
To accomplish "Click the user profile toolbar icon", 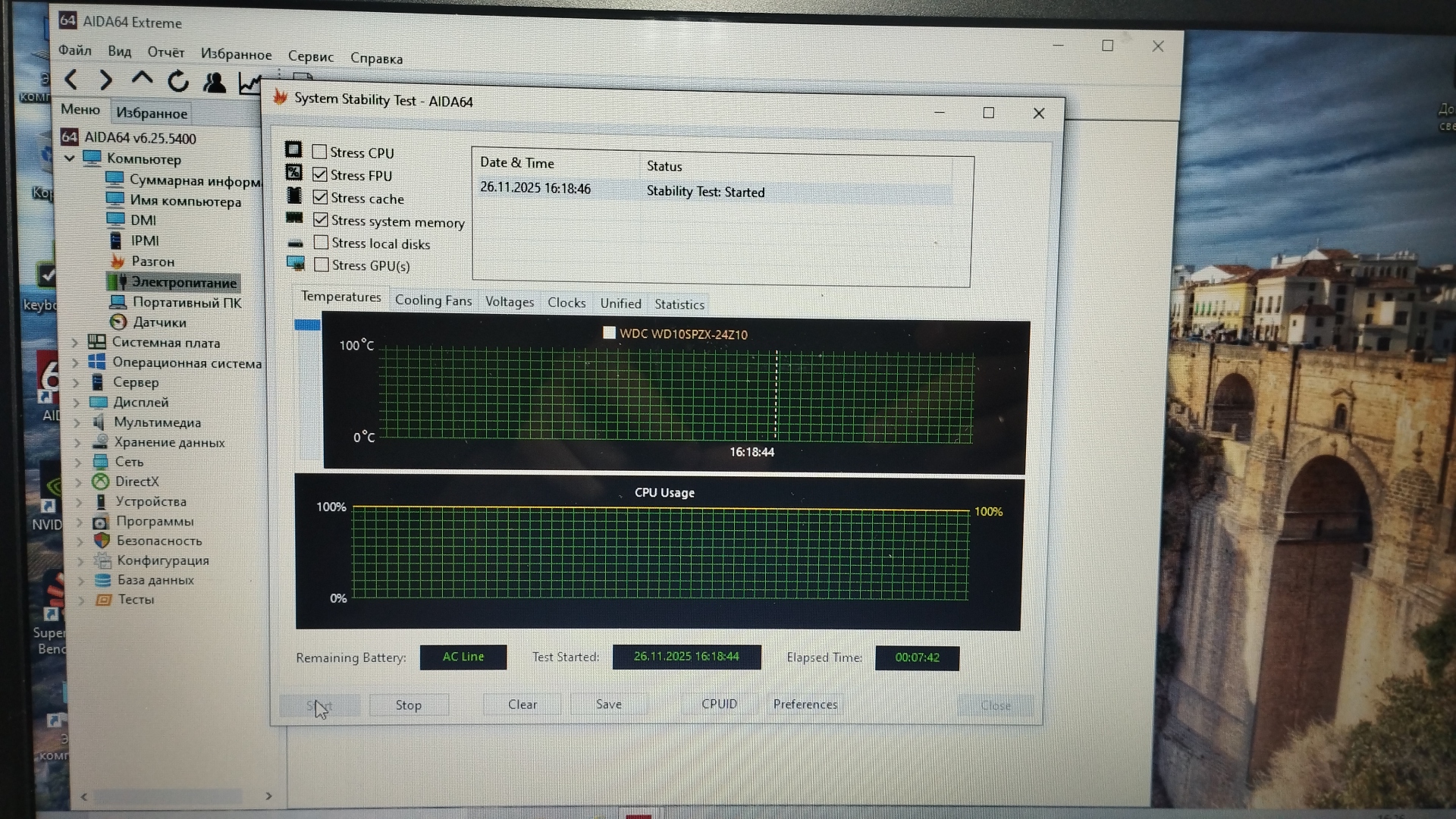I will [215, 82].
